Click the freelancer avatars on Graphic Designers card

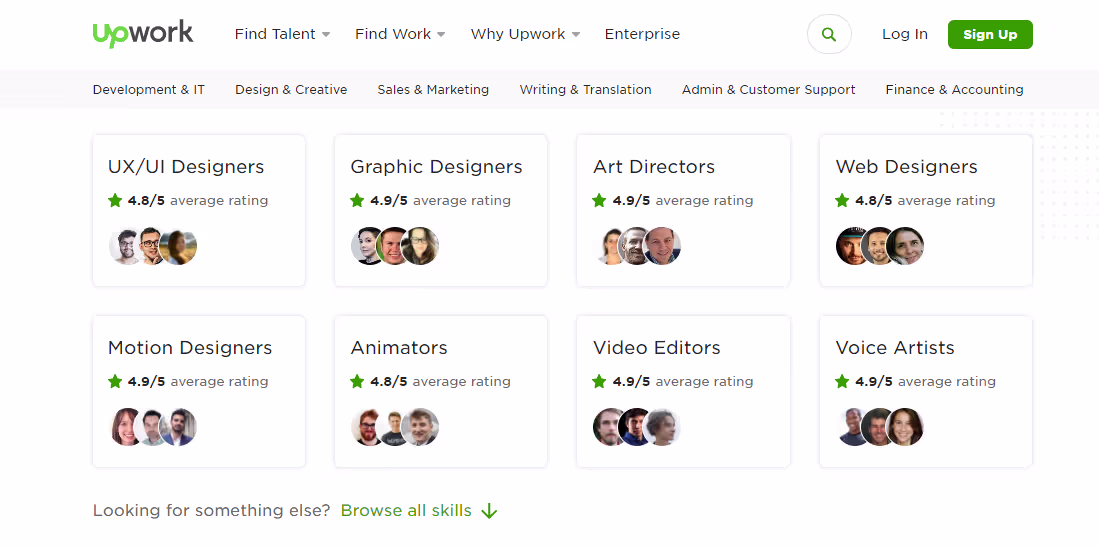tap(395, 246)
